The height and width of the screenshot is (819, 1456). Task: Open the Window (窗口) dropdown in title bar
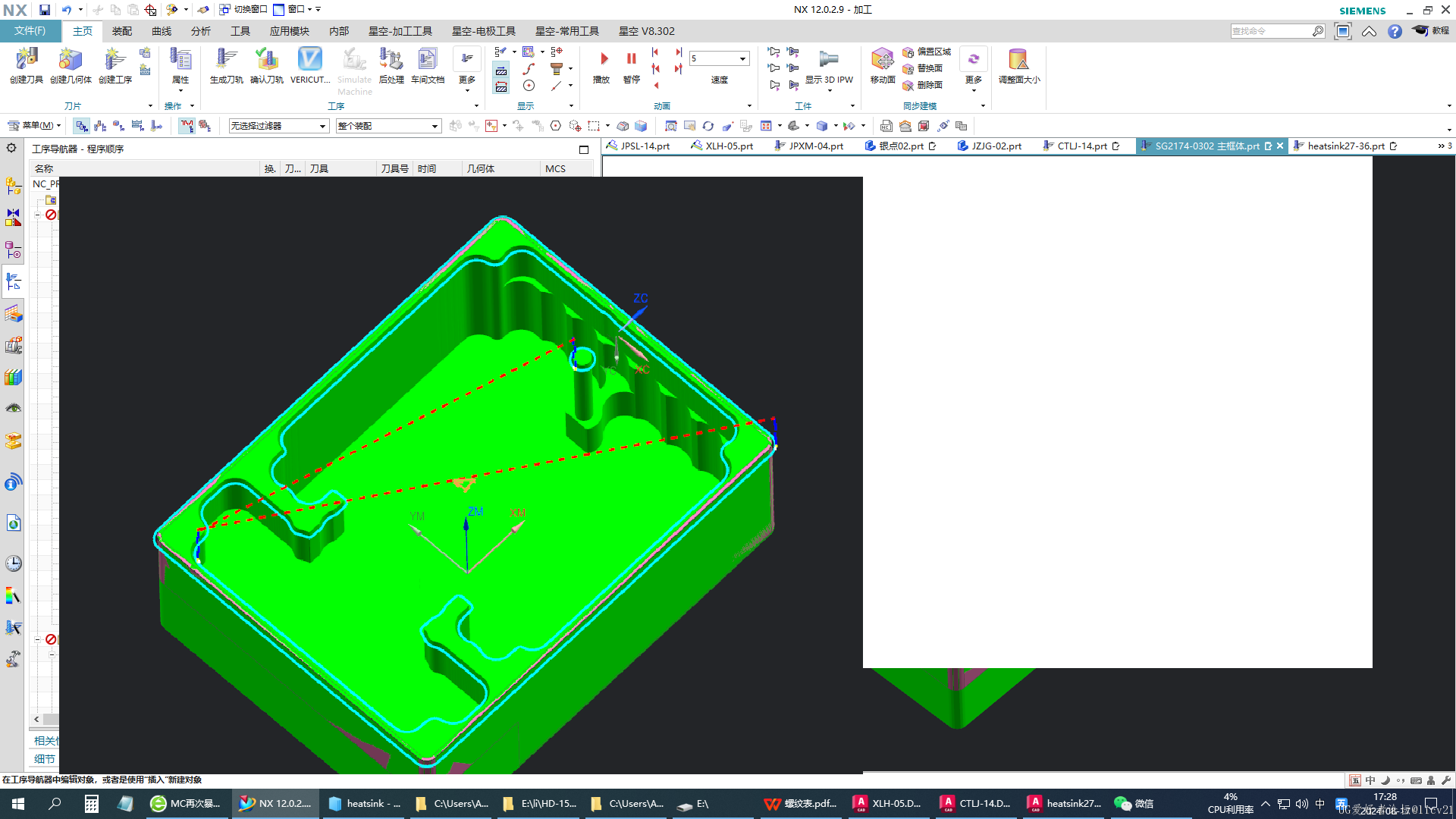297,10
